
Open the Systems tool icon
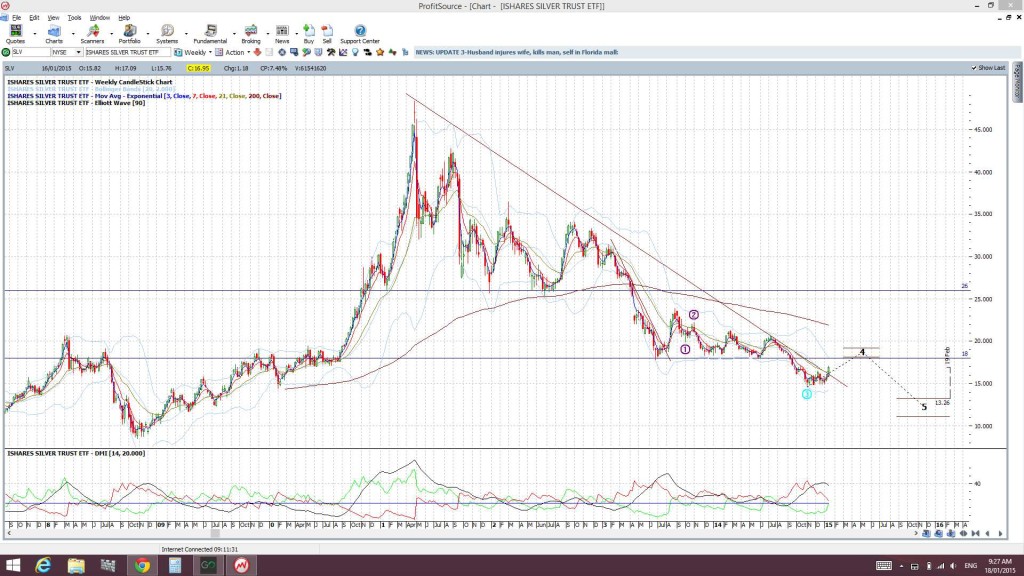click(x=167, y=31)
